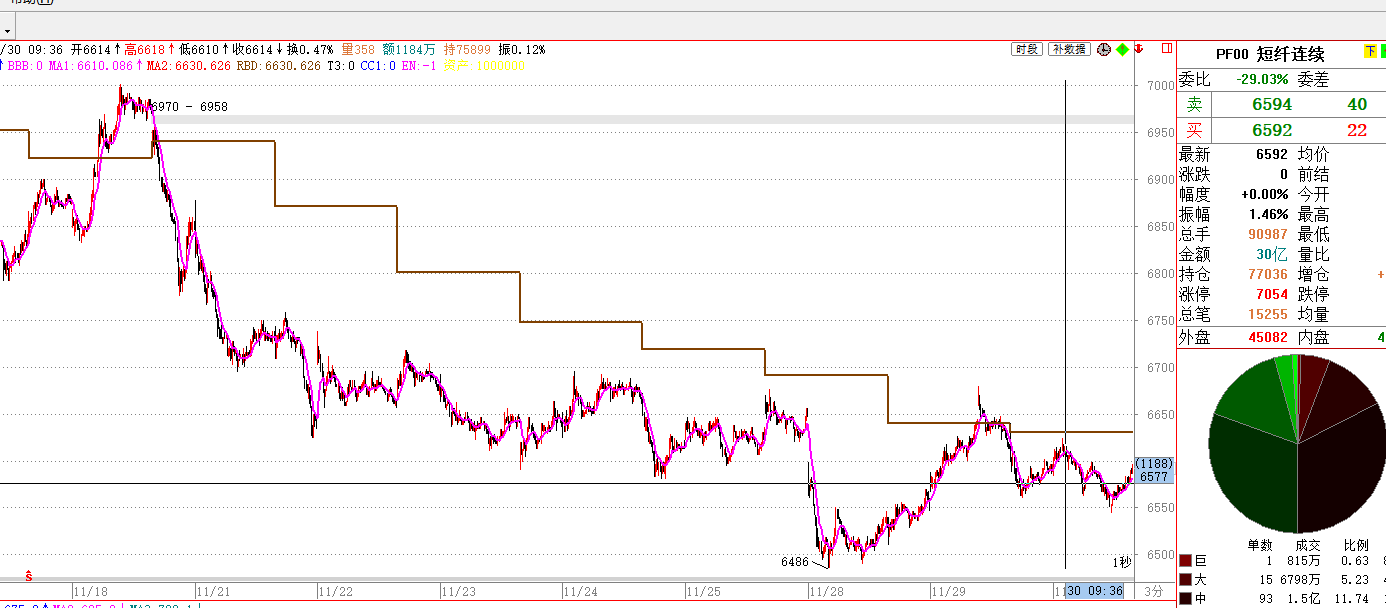The width and height of the screenshot is (1386, 608).
Task: Click the RBD:6630.626 indicator label
Action: pyautogui.click(x=279, y=66)
